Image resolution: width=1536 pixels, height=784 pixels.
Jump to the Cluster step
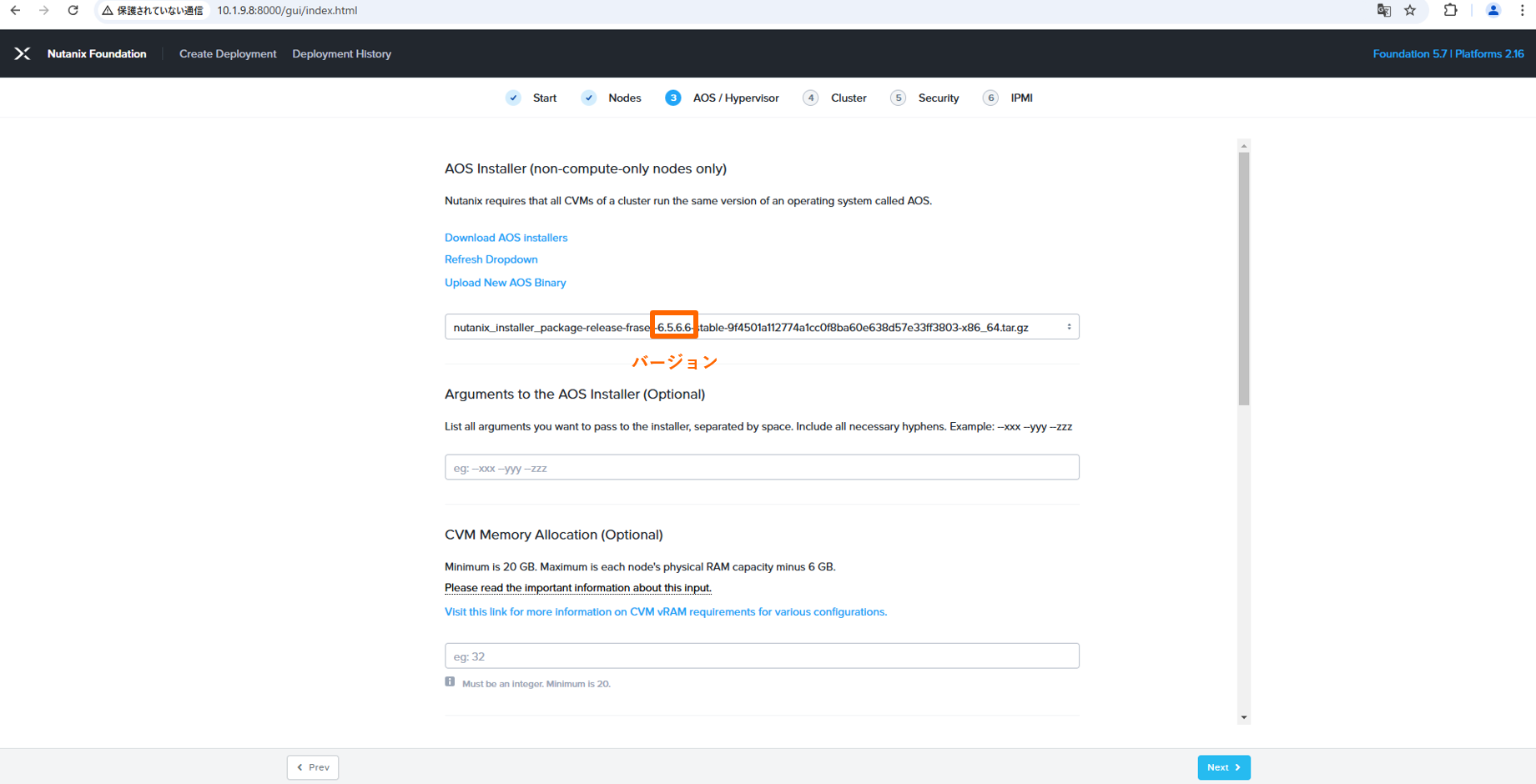848,98
